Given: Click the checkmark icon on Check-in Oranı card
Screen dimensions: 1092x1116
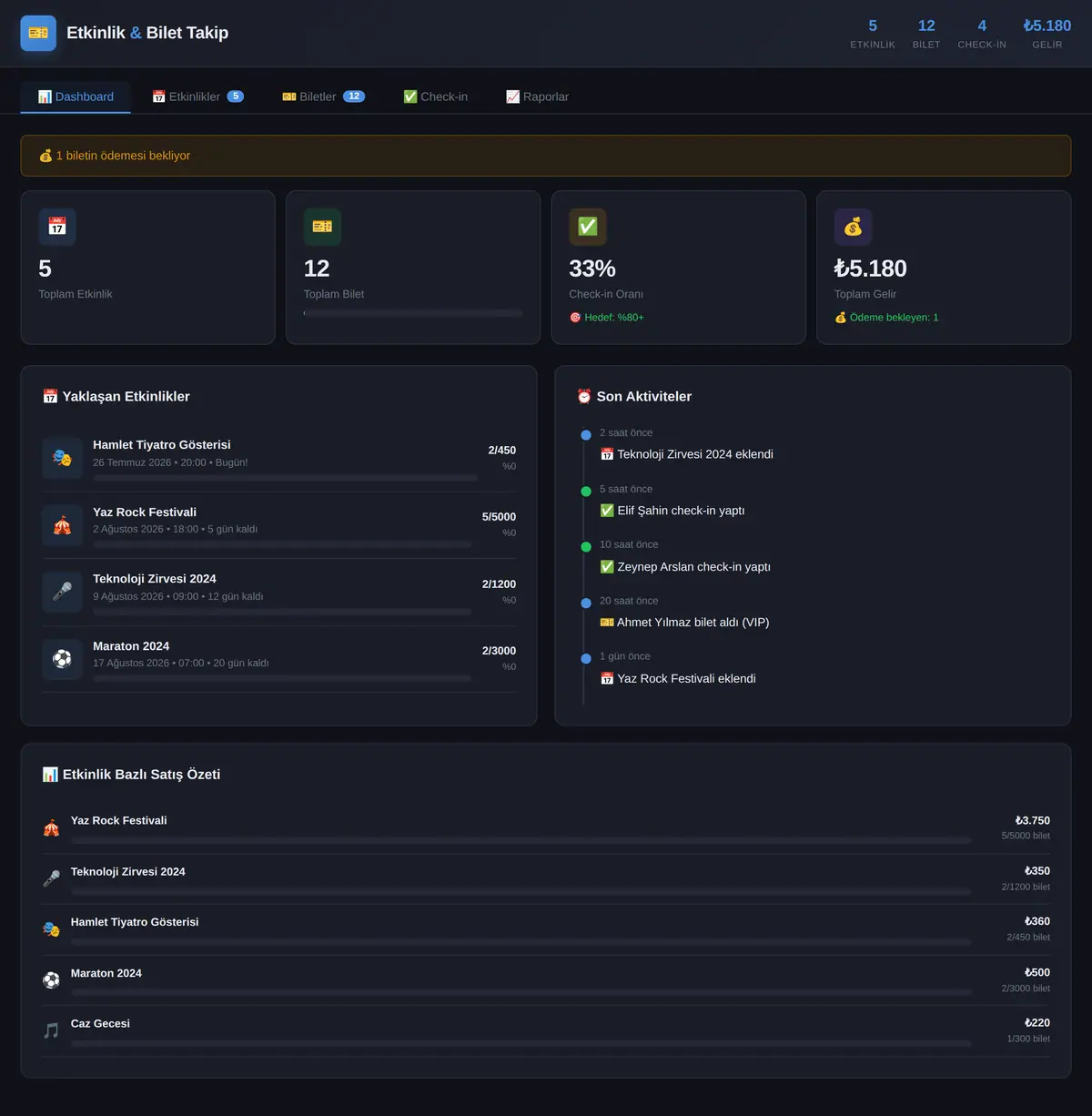Looking at the screenshot, I should [x=588, y=227].
